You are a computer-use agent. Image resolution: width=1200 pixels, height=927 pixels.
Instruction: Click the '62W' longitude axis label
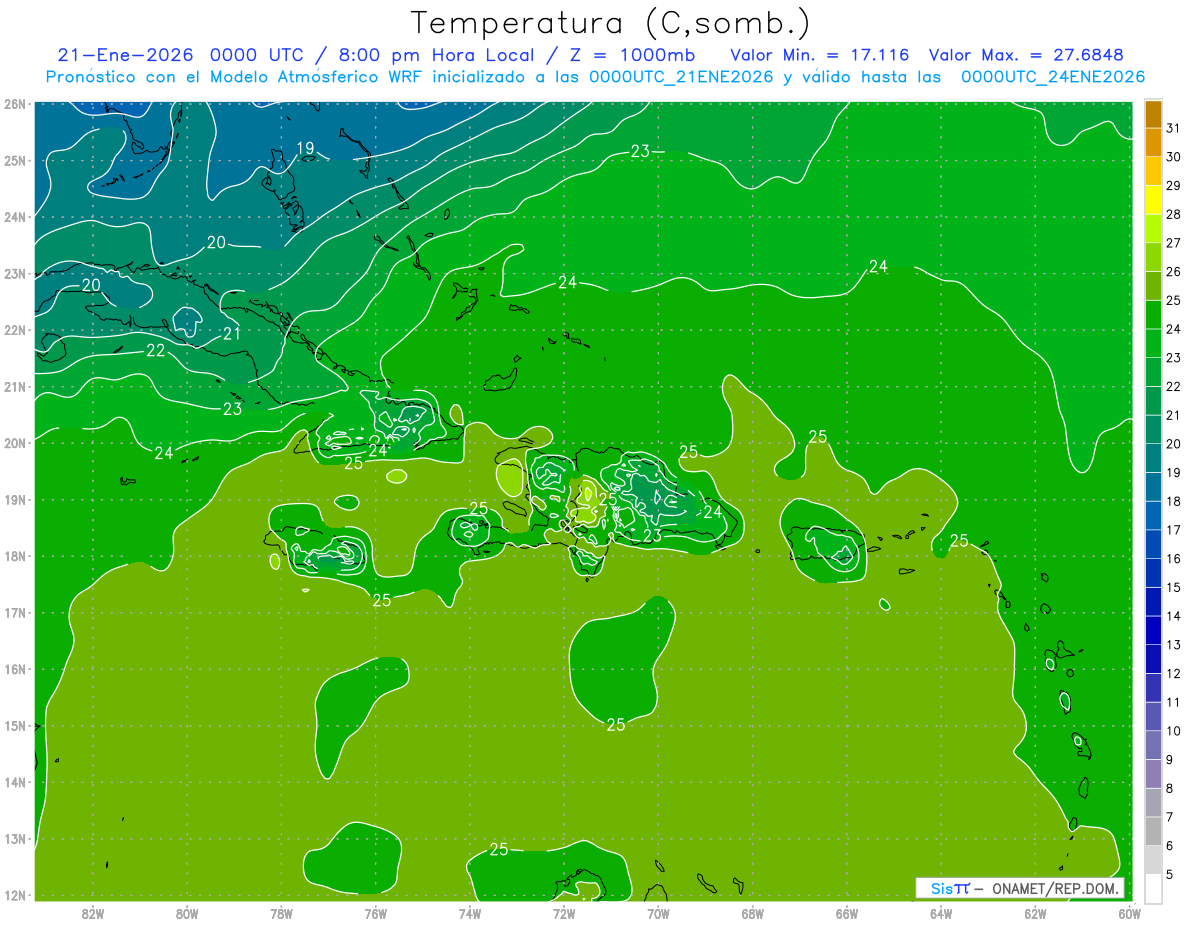tap(1035, 913)
